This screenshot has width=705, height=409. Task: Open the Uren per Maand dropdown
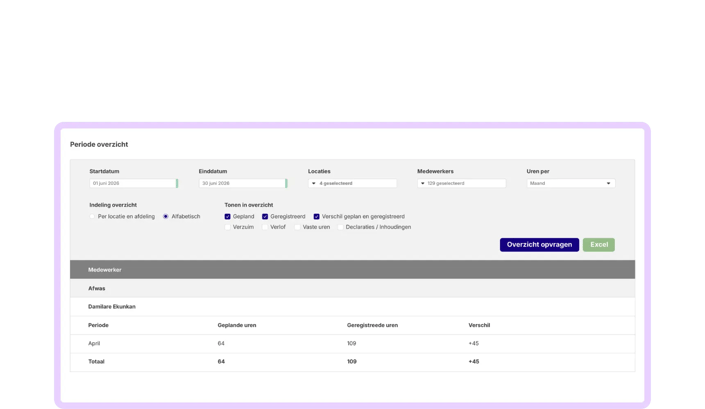tap(571, 183)
